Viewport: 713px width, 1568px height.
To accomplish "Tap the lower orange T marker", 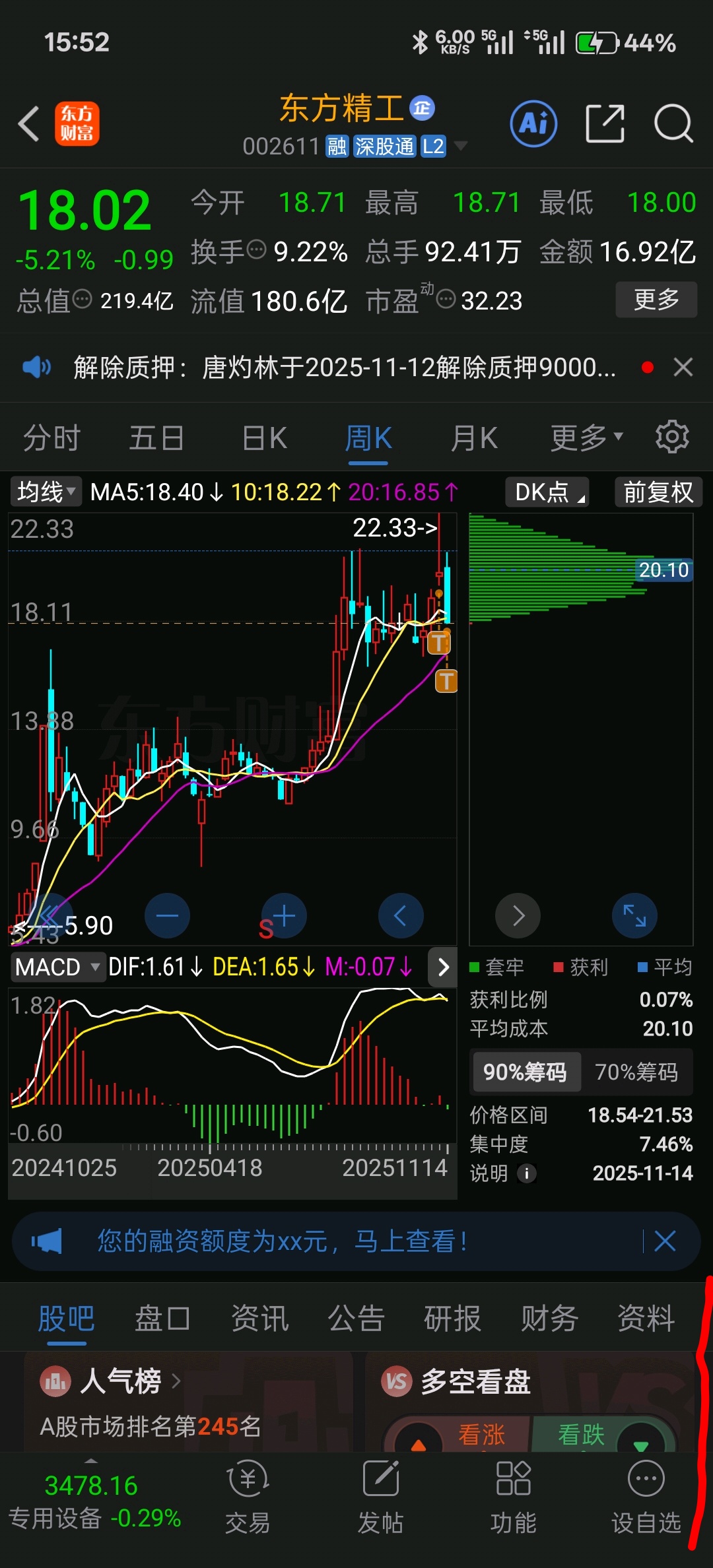I will coord(446,680).
